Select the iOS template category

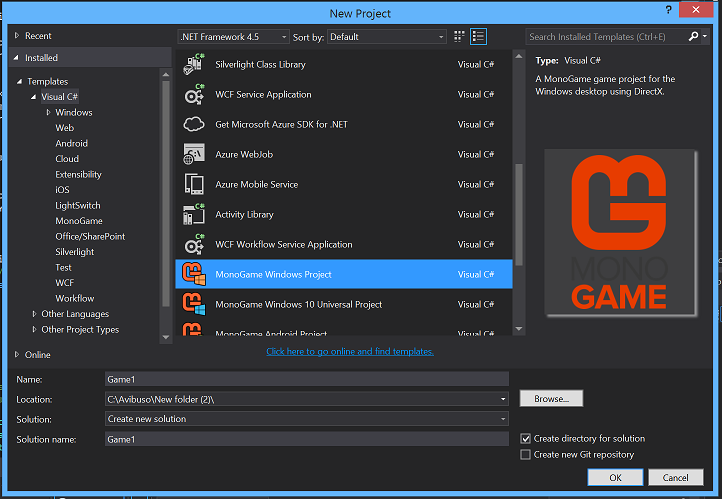[62, 190]
